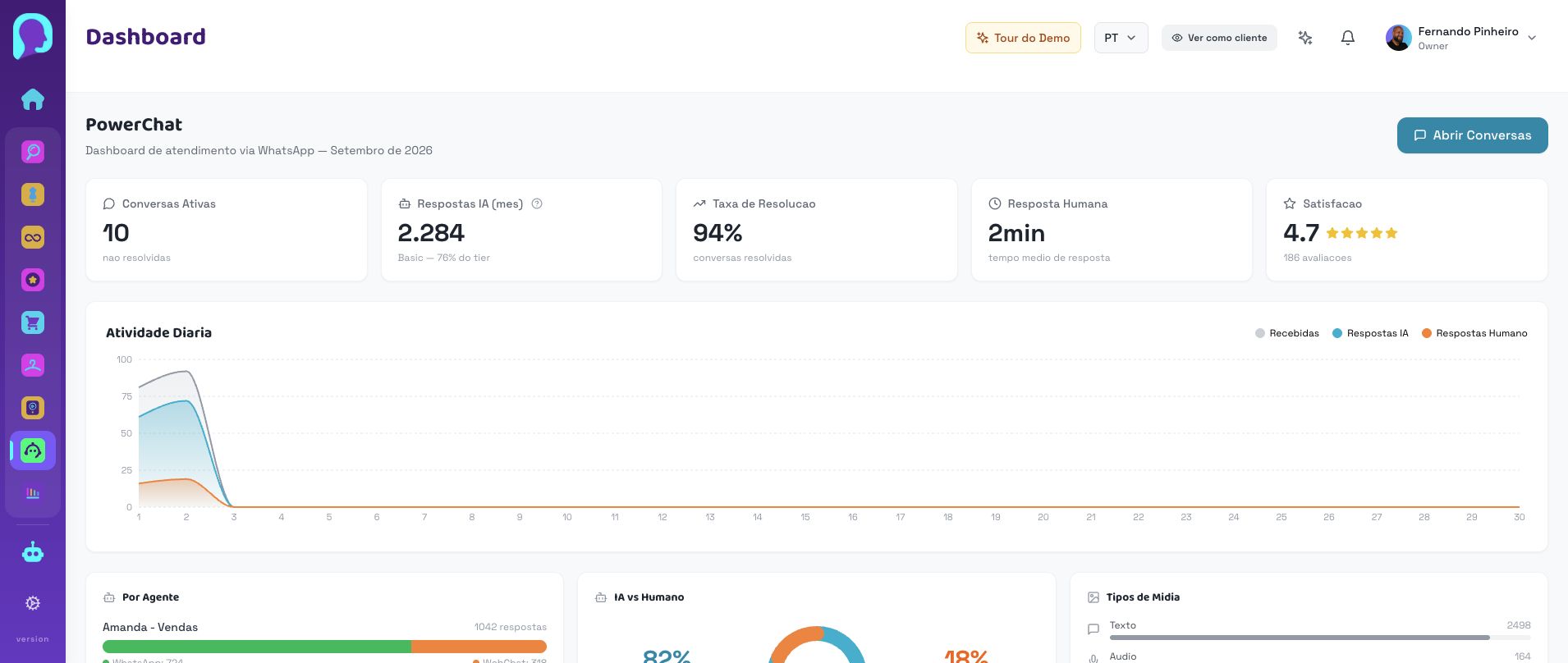The image size is (1568, 663).
Task: Click the Amanda - Vendas agent name
Action: point(150,627)
